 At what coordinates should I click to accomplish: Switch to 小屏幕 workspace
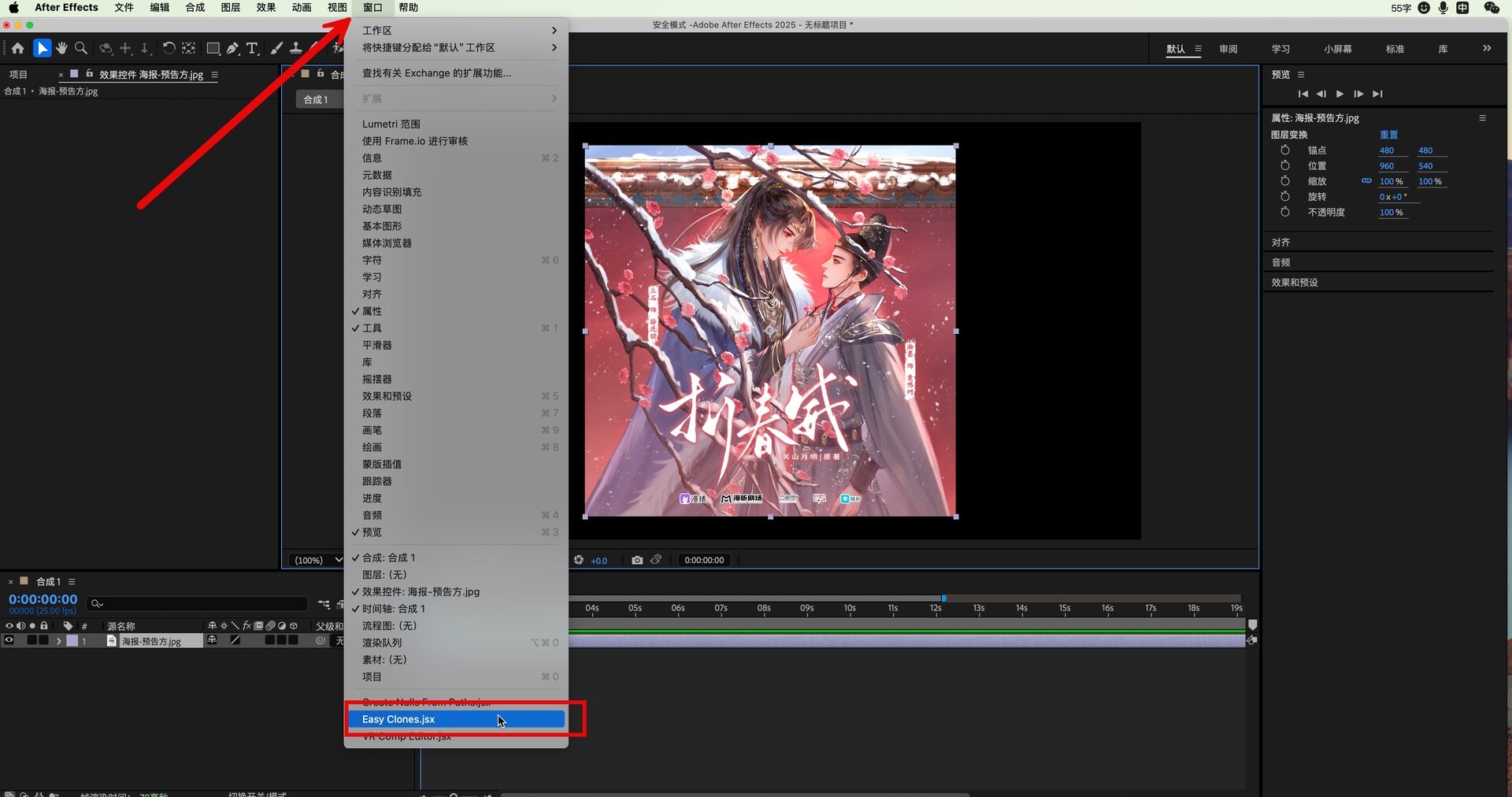(x=1338, y=49)
